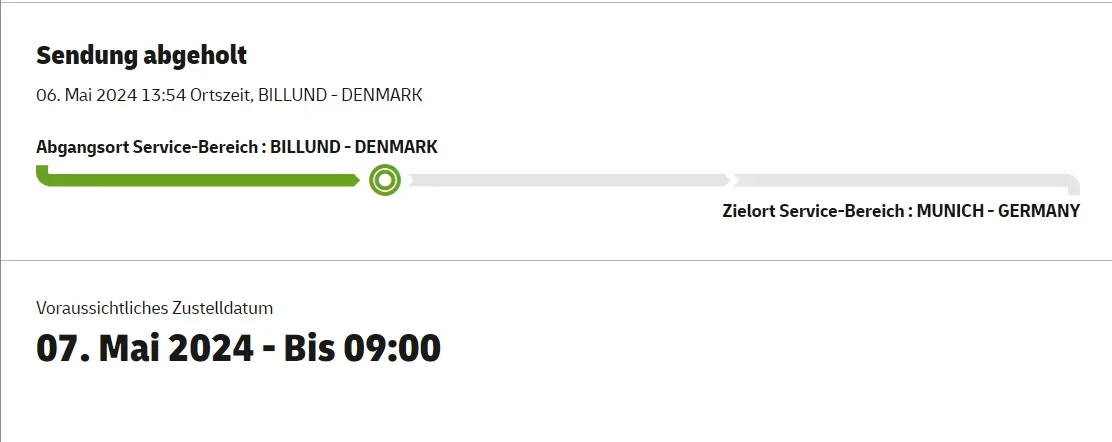Click the gray curved end of the progress bar
The image size is (1112, 442).
pos(1074,183)
